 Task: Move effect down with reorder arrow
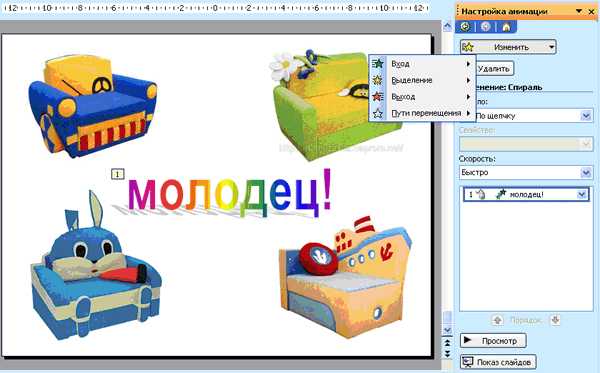pos(555,320)
